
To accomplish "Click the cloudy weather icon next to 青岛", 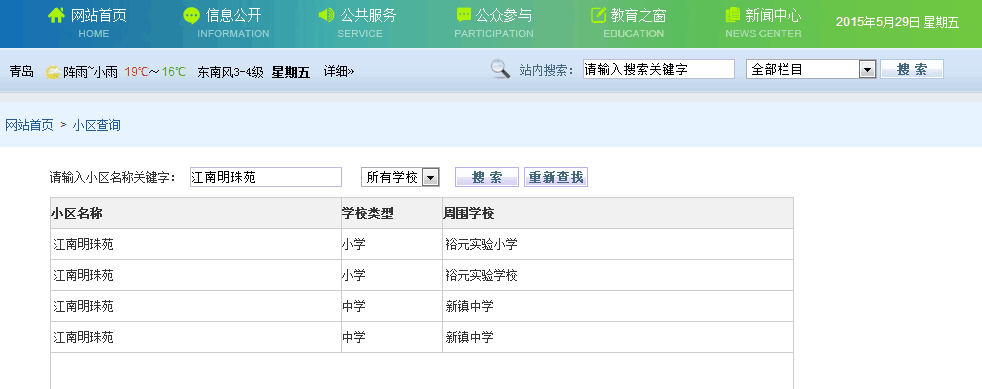I will point(53,72).
